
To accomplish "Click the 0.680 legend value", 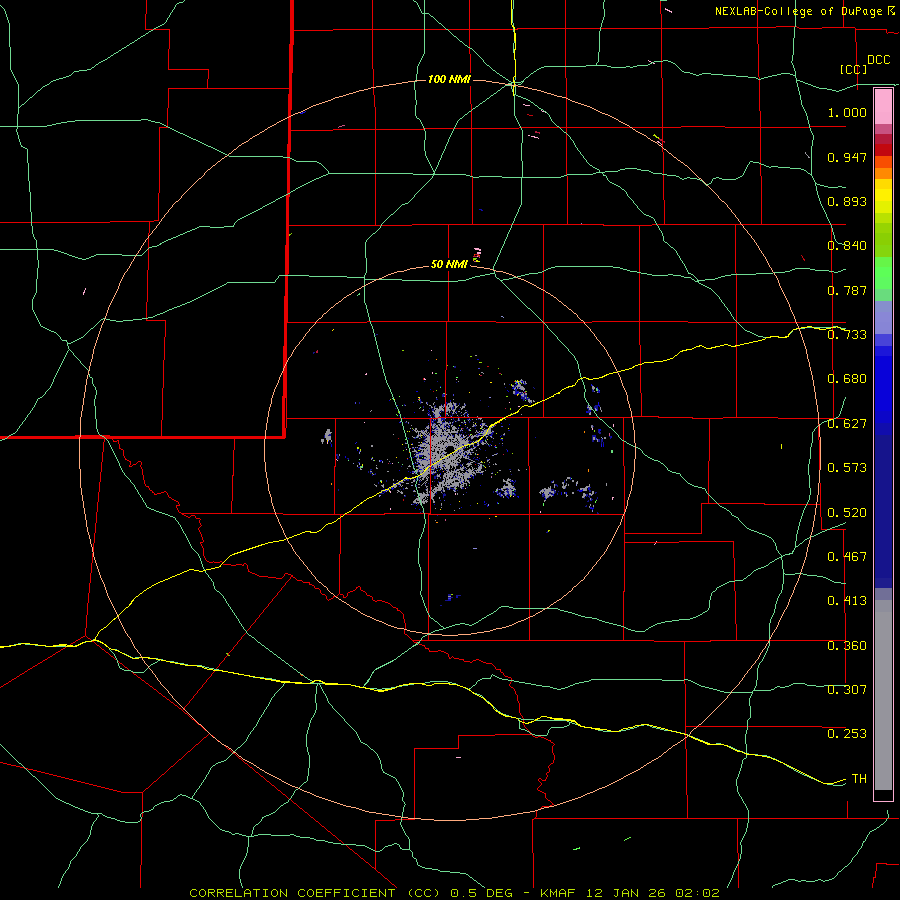I will 847,379.
